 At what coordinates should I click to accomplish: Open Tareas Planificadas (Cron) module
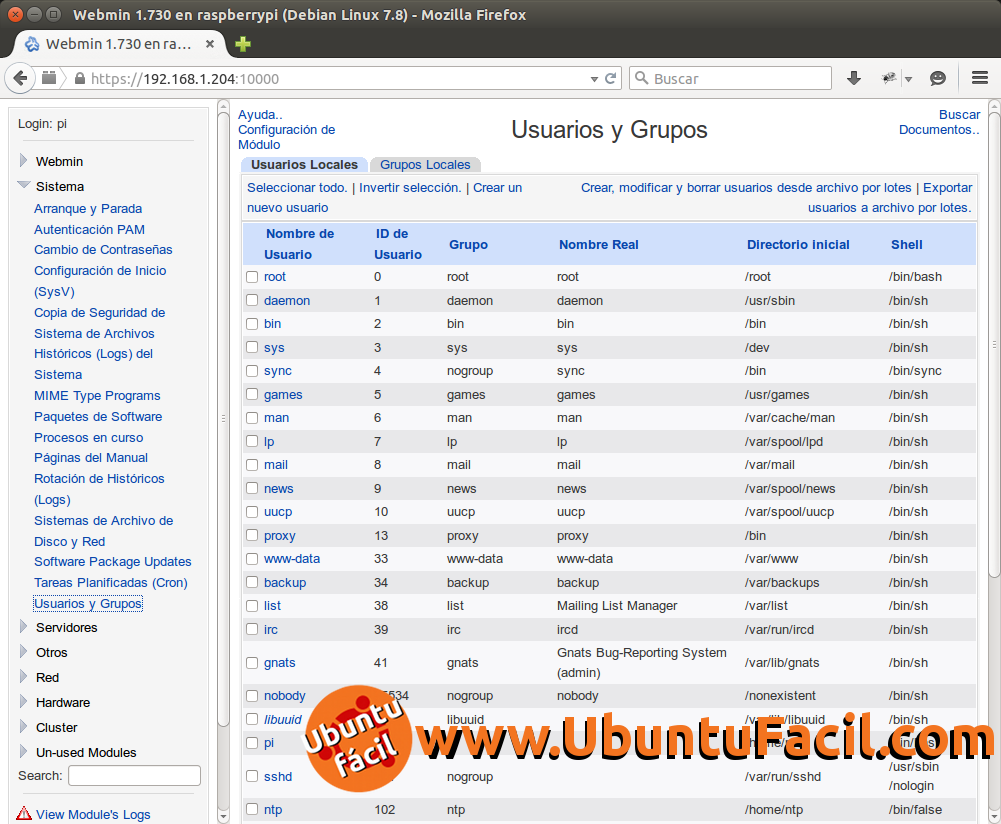click(x=111, y=583)
